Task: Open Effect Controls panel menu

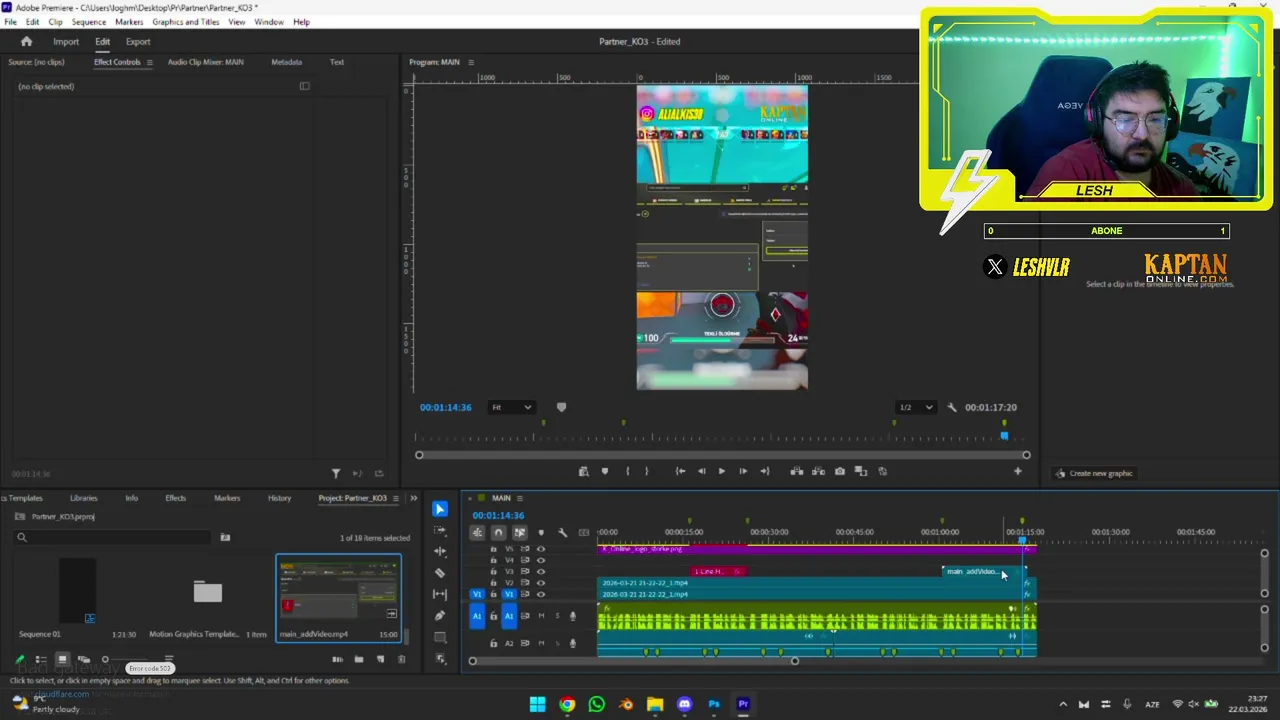Action: [x=150, y=62]
